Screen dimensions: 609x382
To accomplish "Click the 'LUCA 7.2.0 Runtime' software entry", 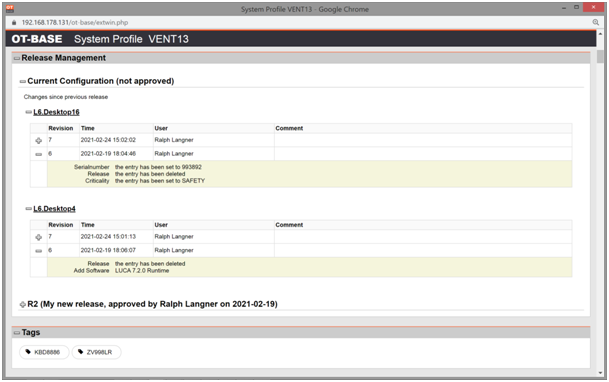I will (x=142, y=271).
